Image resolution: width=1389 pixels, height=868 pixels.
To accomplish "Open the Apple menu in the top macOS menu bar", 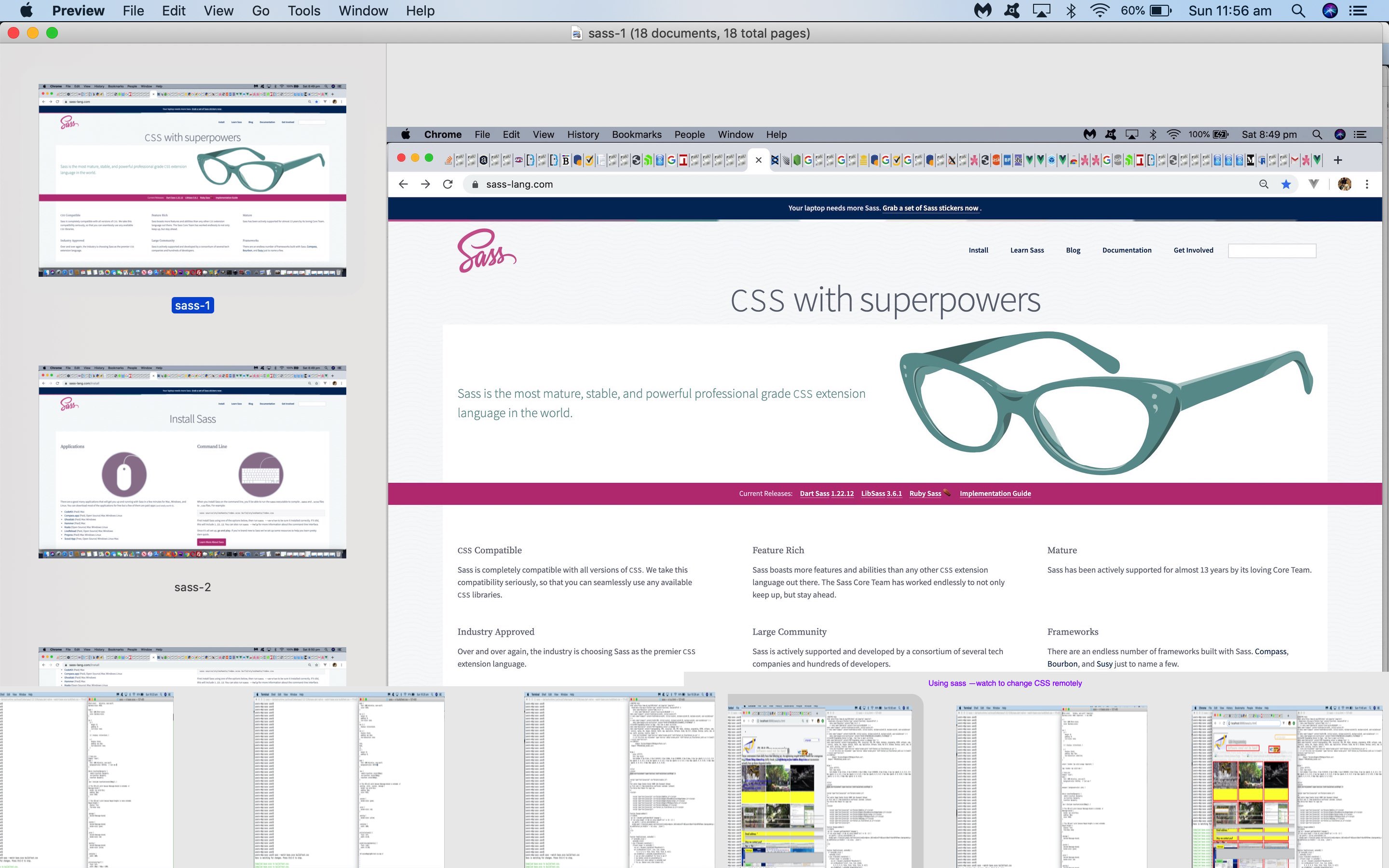I will click(x=27, y=10).
